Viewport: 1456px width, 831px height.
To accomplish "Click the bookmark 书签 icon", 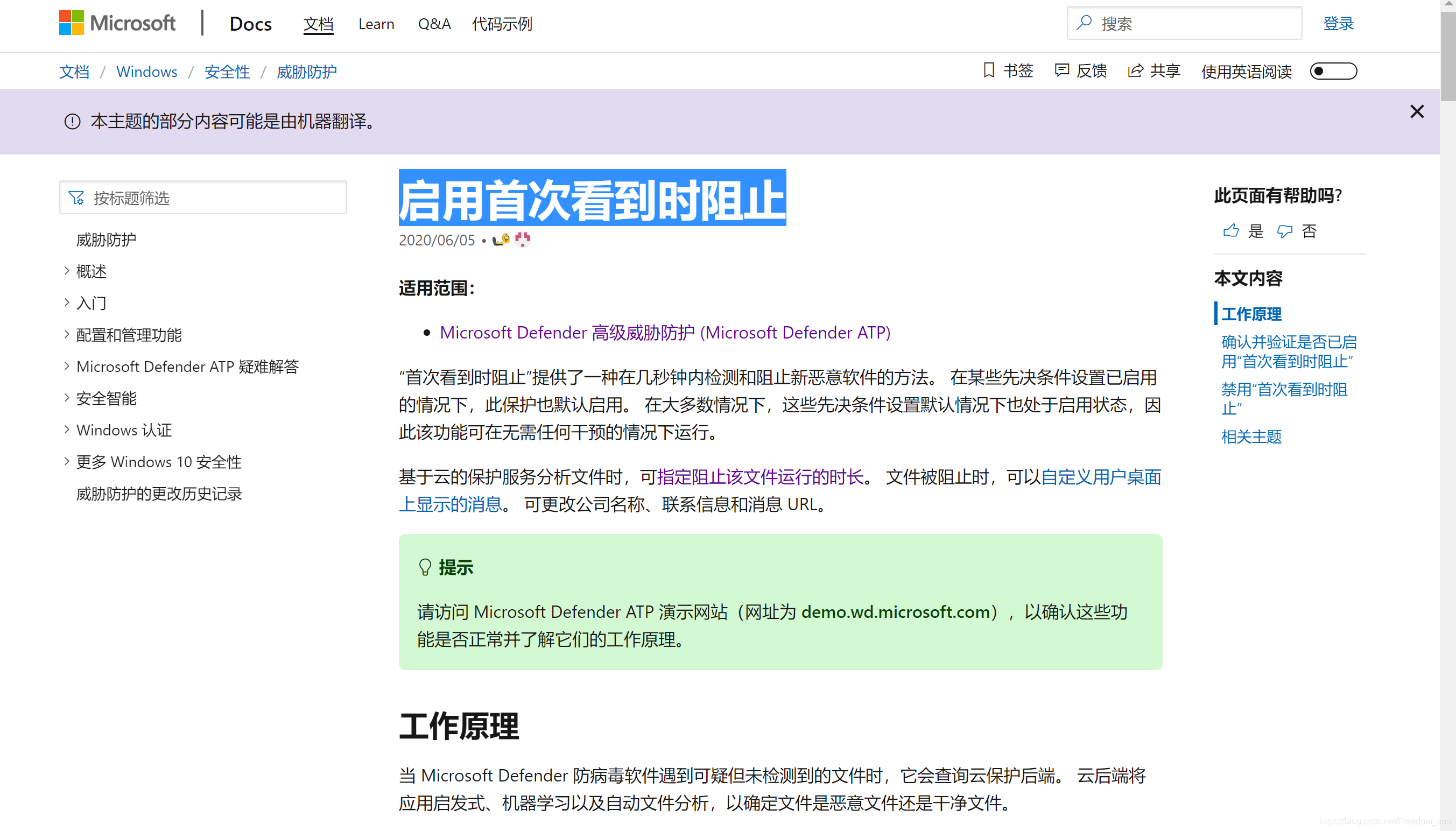I will (989, 70).
